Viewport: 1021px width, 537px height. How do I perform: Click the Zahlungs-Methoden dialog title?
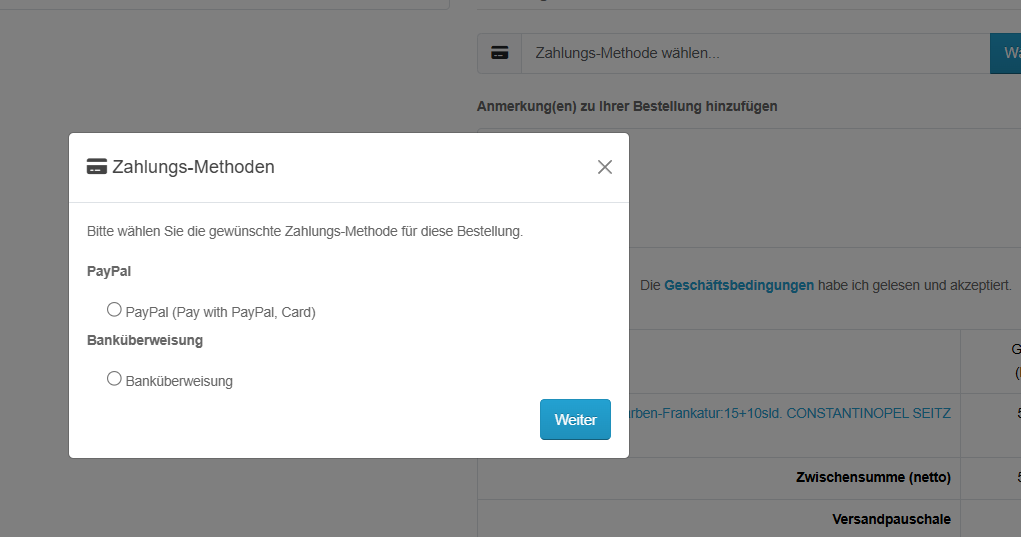click(193, 167)
